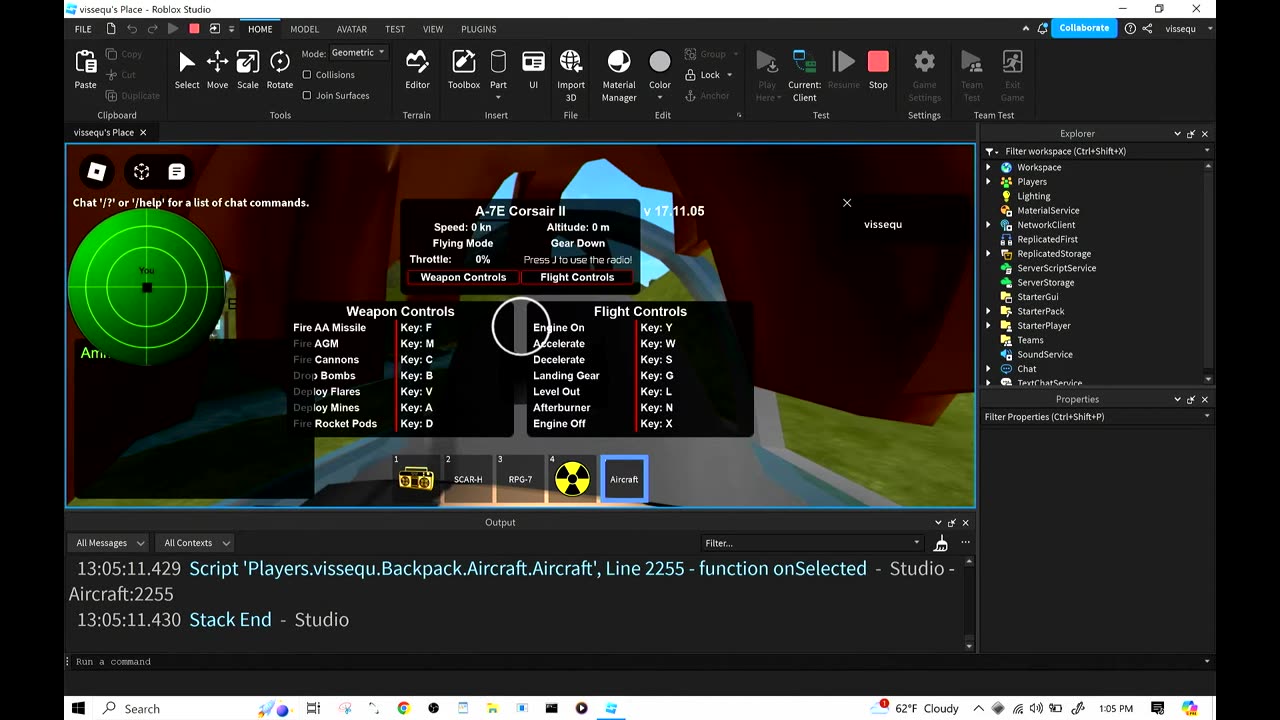Click the Output filter field
This screenshot has height=720, width=1280.
pos(812,543)
